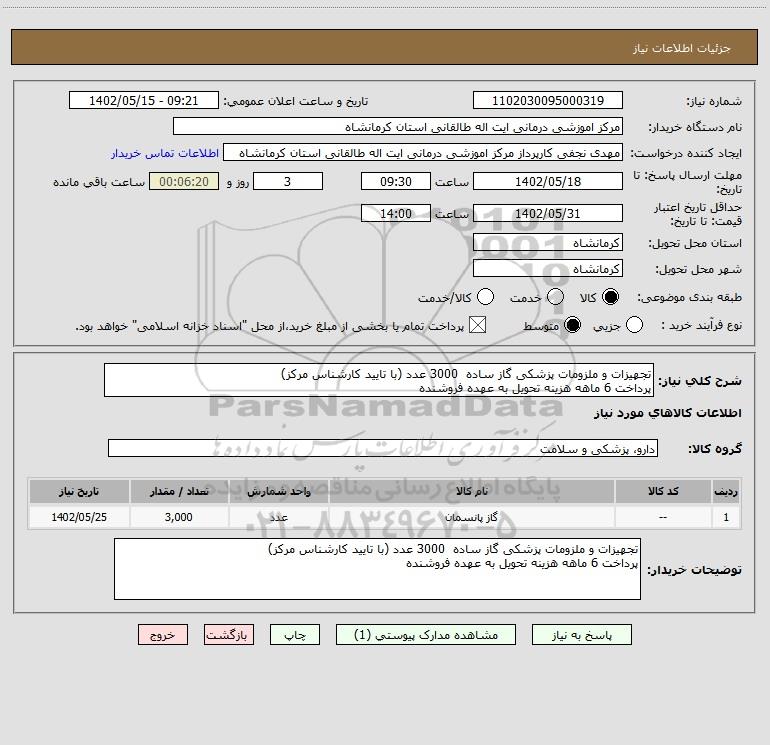The height and width of the screenshot is (745, 770).
Task: Click the announcement date field 1402/05/15 - 09:21
Action: coord(144,101)
